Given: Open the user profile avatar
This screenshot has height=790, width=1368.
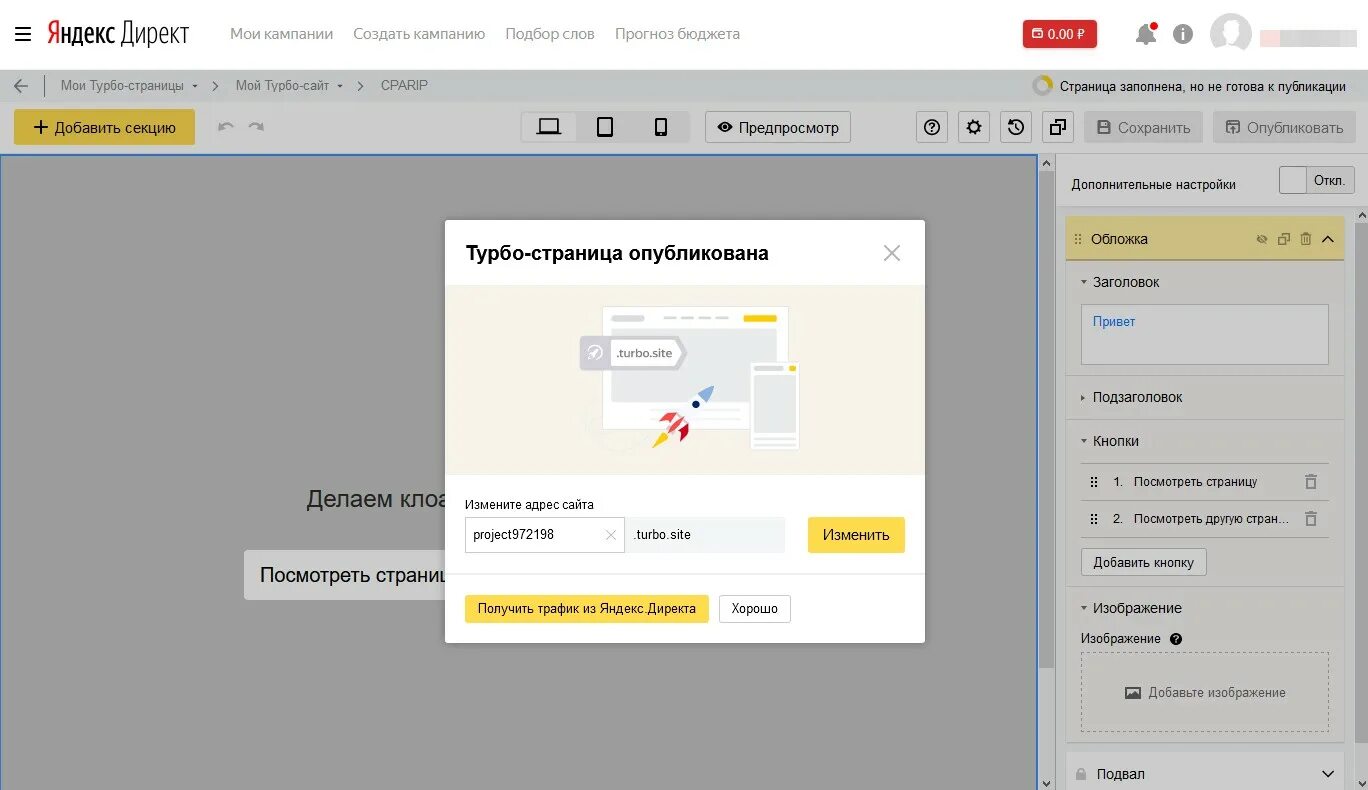Looking at the screenshot, I should (1231, 34).
